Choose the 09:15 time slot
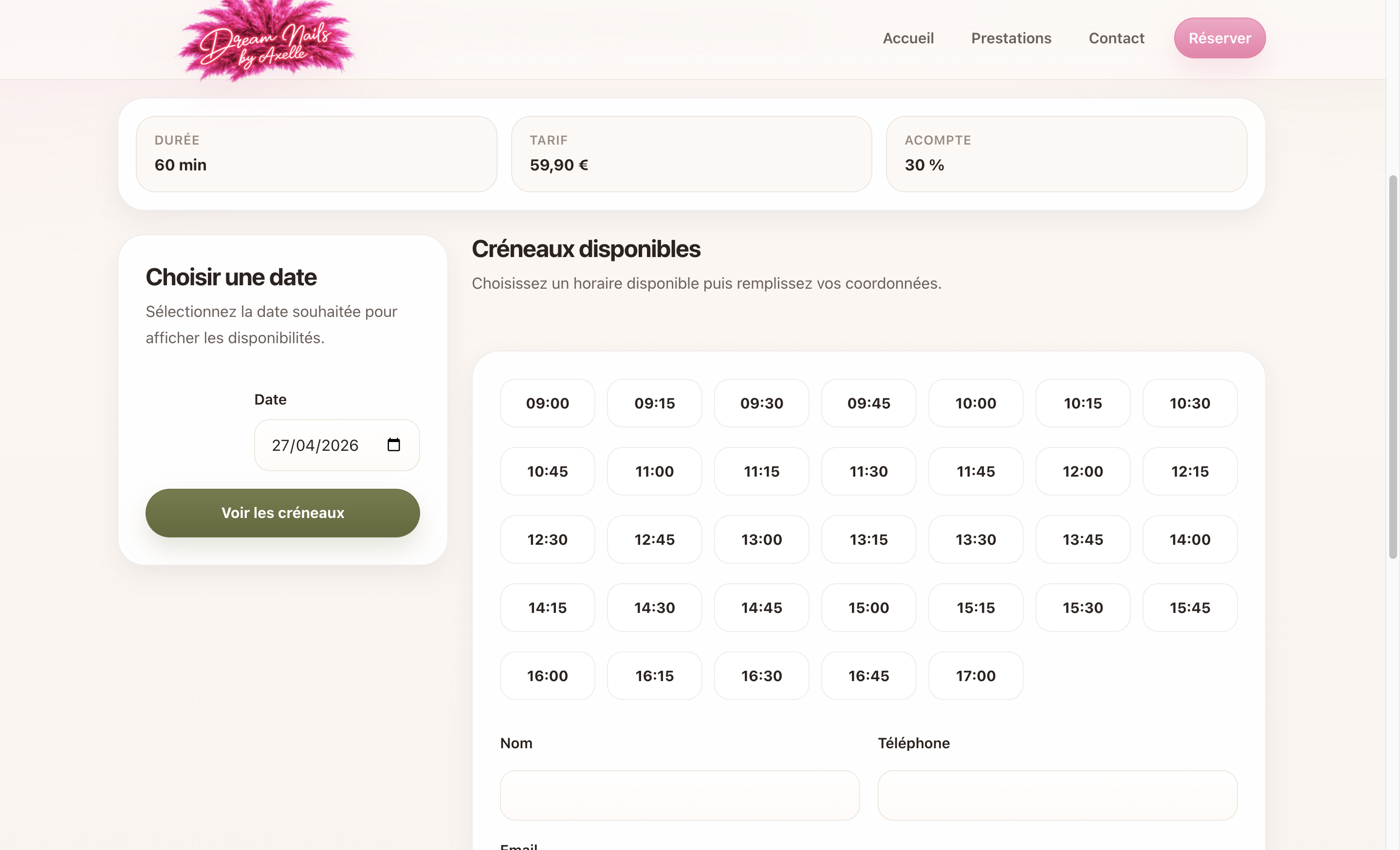Image resolution: width=1400 pixels, height=850 pixels. coord(655,403)
